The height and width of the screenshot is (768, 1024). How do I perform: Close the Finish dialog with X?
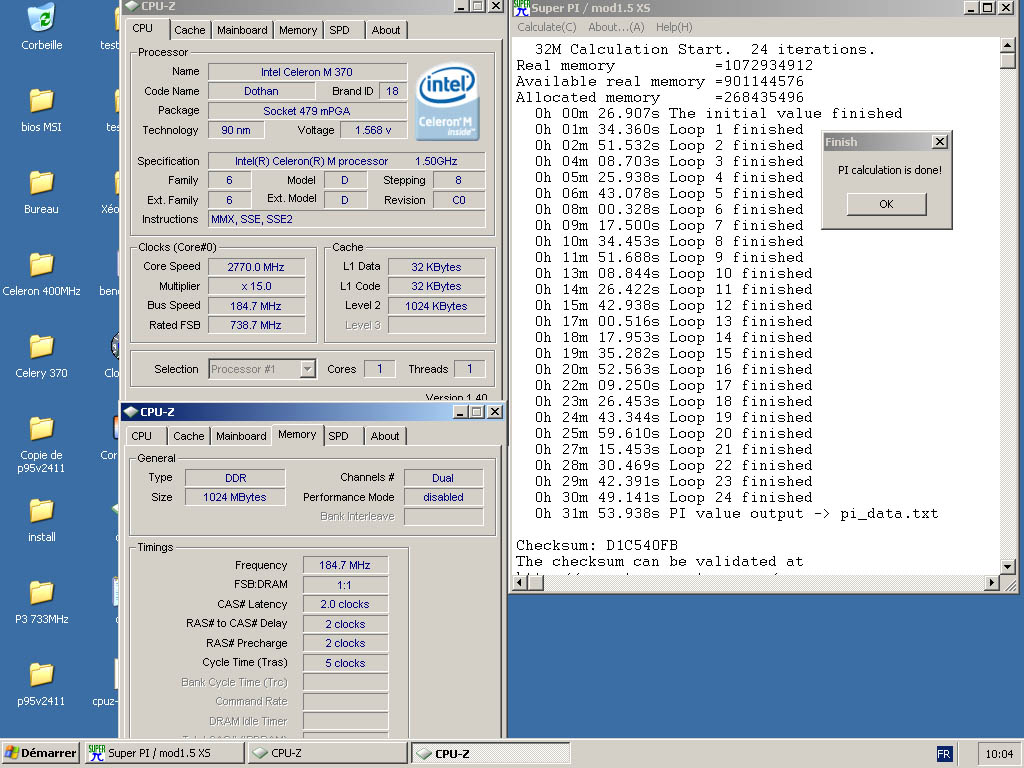click(x=940, y=142)
